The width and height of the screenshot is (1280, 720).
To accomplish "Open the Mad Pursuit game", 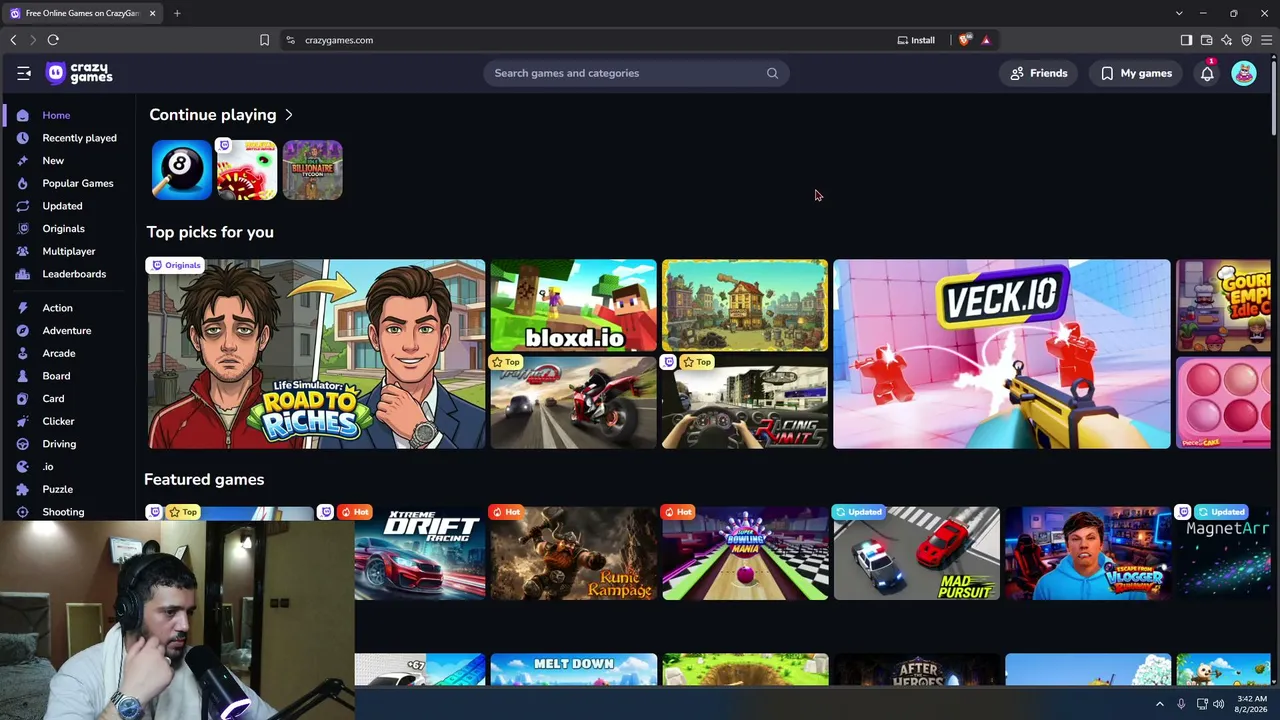I will tap(916, 553).
